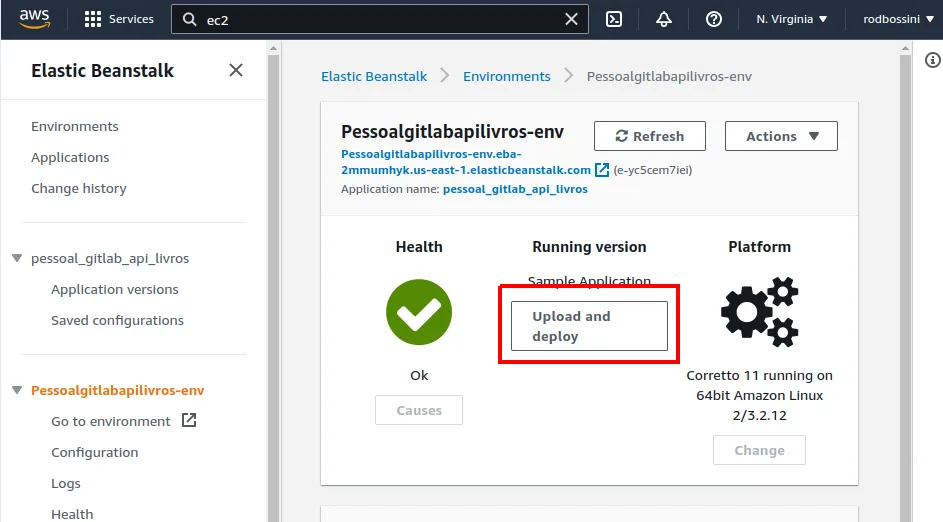
Task: Open the Logs page
Action: (66, 484)
